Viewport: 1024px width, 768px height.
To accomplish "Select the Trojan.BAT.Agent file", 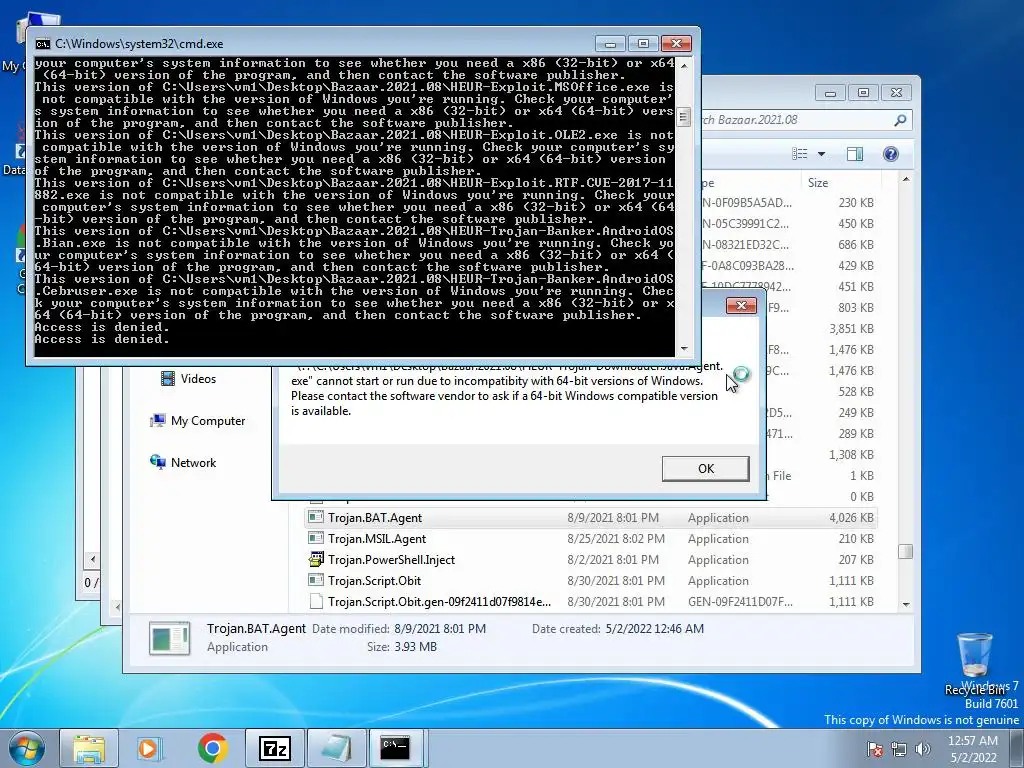I will pos(591,518).
